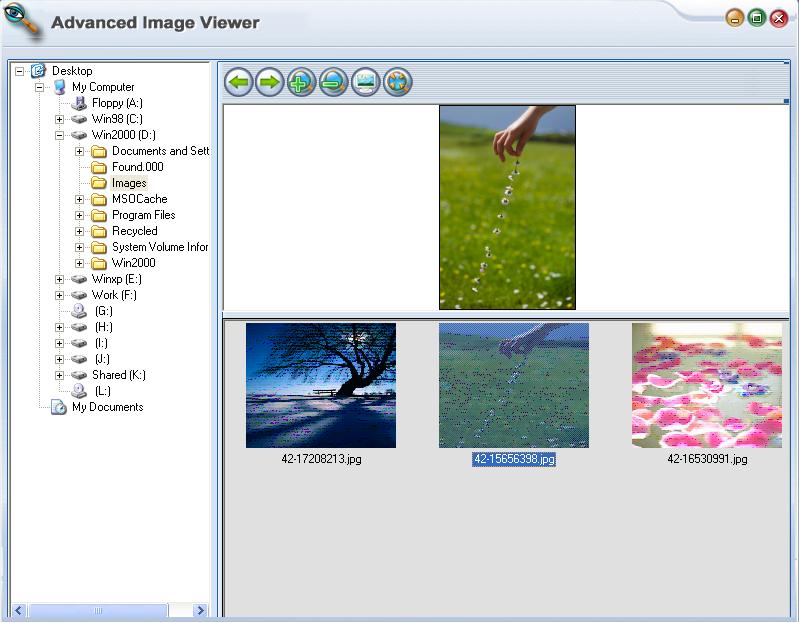Screen dimensions: 799x623
Task: Click the horizontal scrollbar thumb in tree panel
Action: click(x=98, y=610)
